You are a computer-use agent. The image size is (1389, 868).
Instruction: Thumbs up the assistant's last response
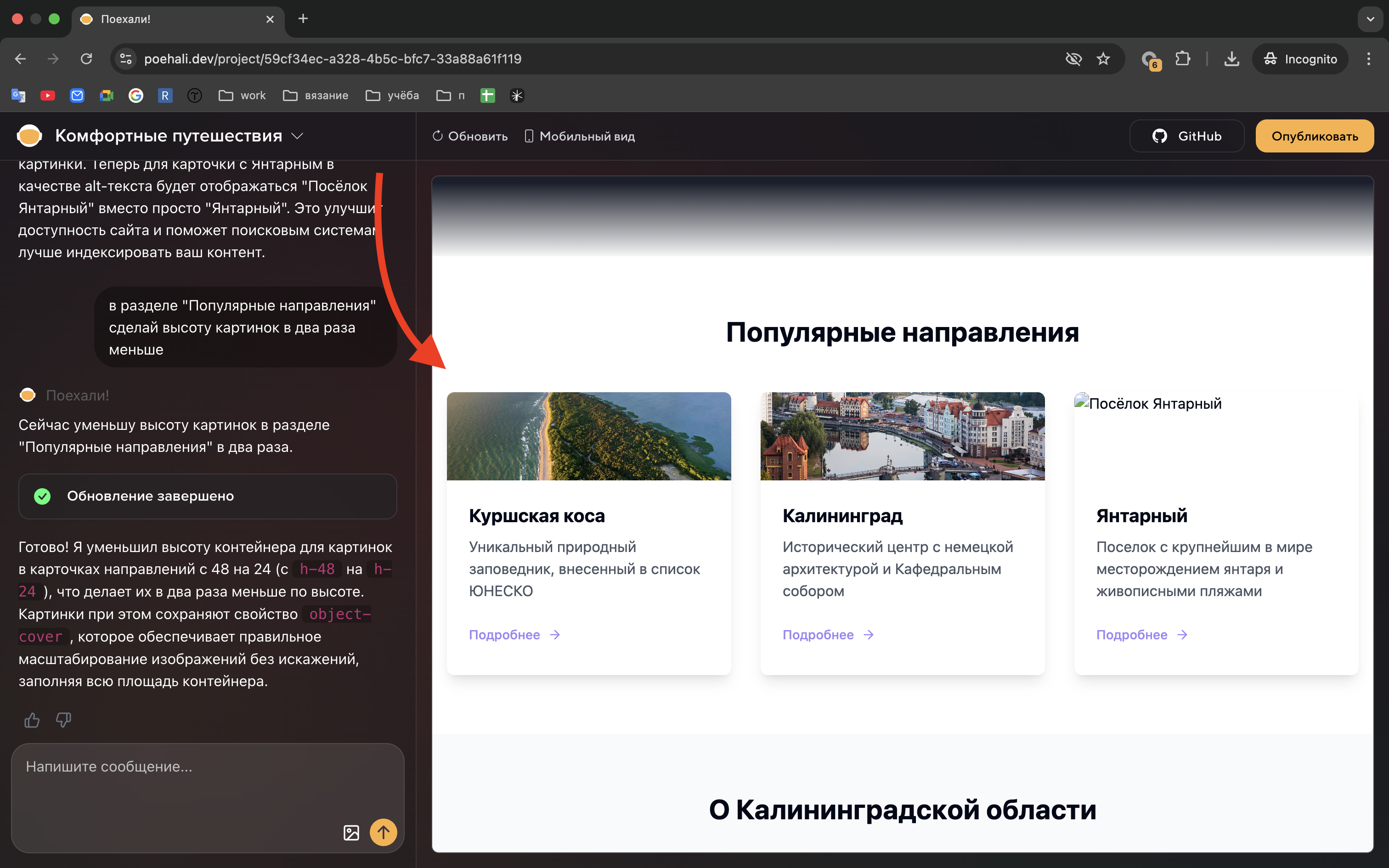point(32,720)
